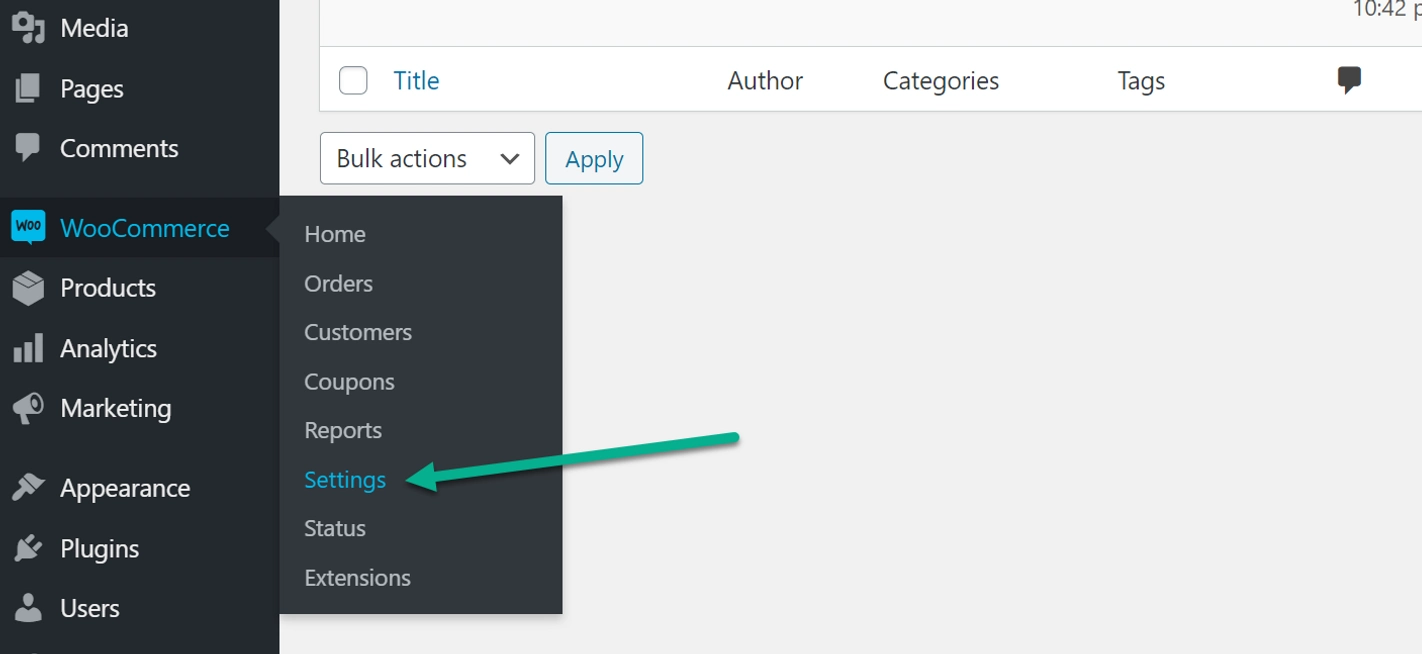Viewport: 1422px width, 654px height.
Task: Click the Comments speech bubble icon
Action: coord(28,148)
